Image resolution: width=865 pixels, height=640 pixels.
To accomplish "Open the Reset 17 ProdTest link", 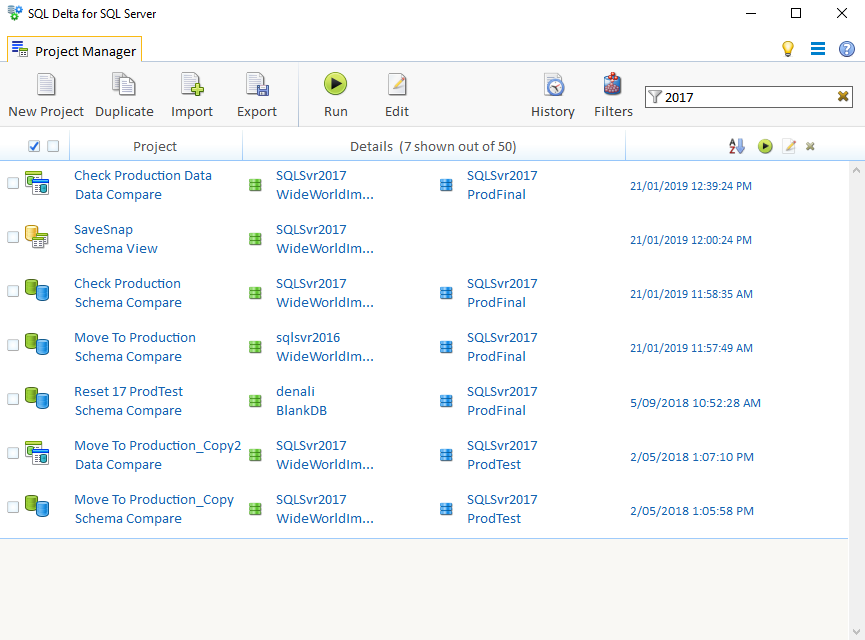I will [x=129, y=392].
